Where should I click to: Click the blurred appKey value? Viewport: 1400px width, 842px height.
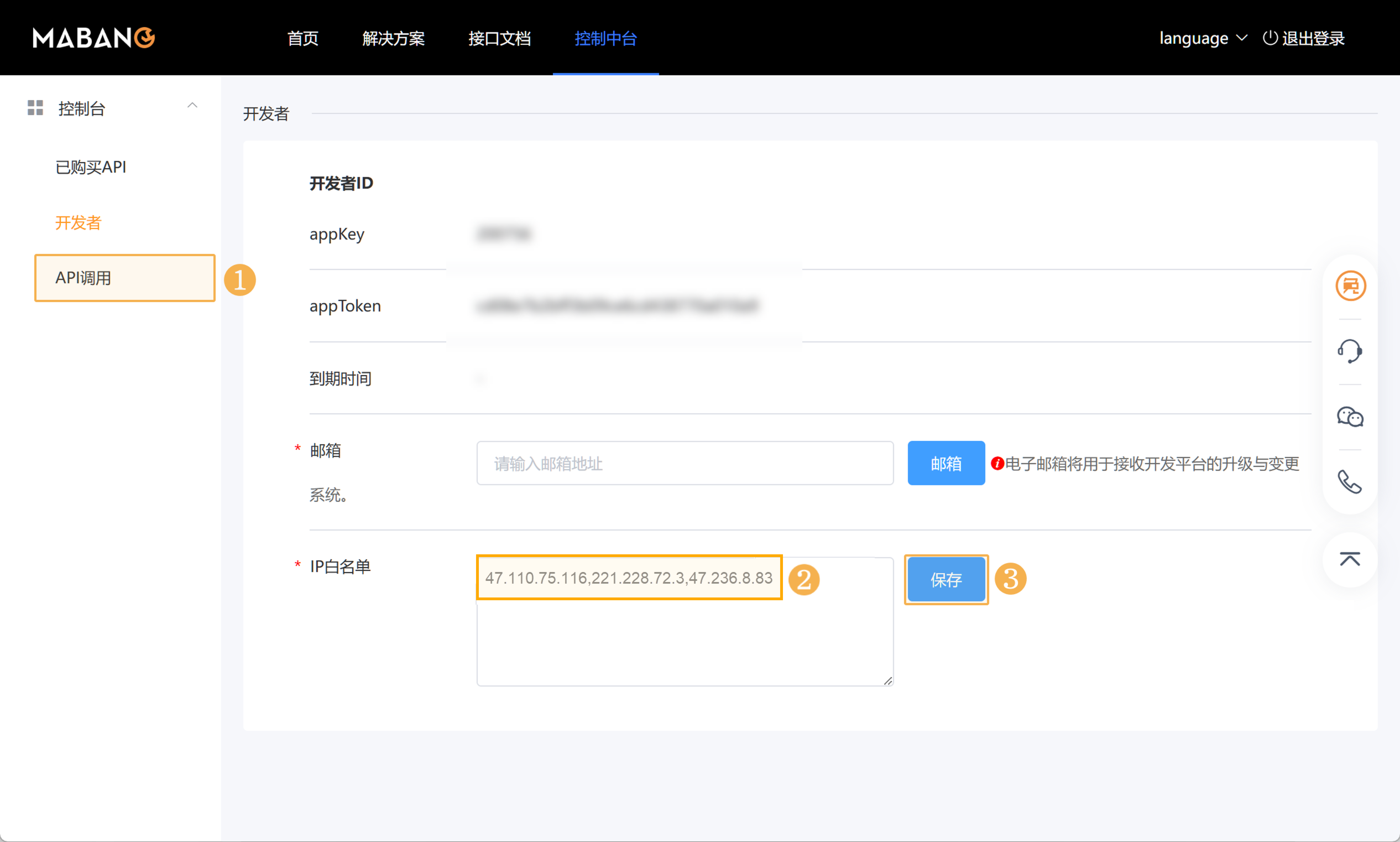[503, 234]
